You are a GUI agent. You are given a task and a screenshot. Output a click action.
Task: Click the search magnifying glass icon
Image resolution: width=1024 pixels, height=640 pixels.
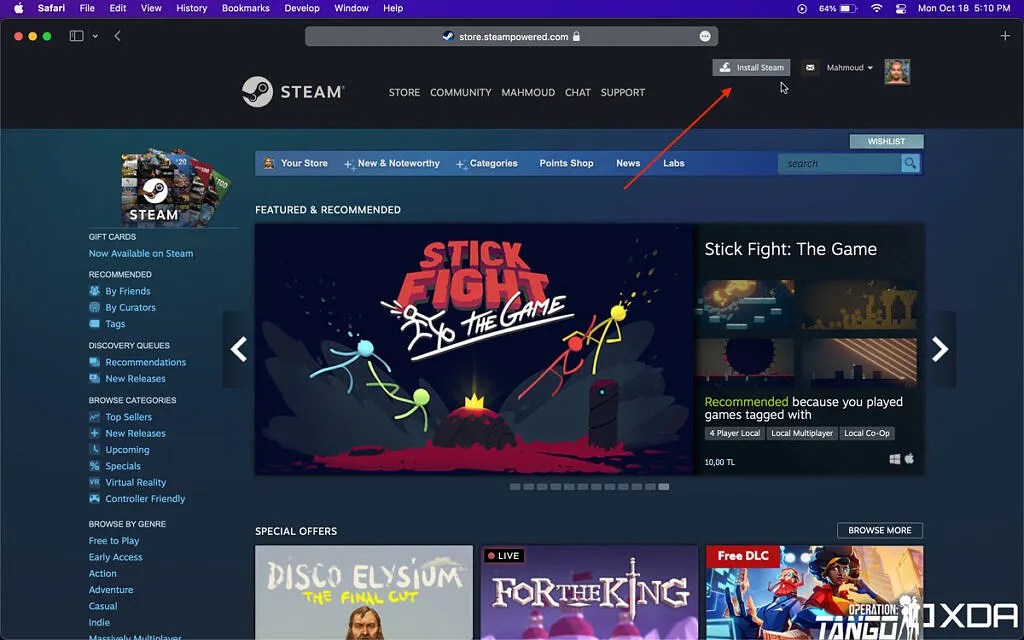click(x=910, y=162)
